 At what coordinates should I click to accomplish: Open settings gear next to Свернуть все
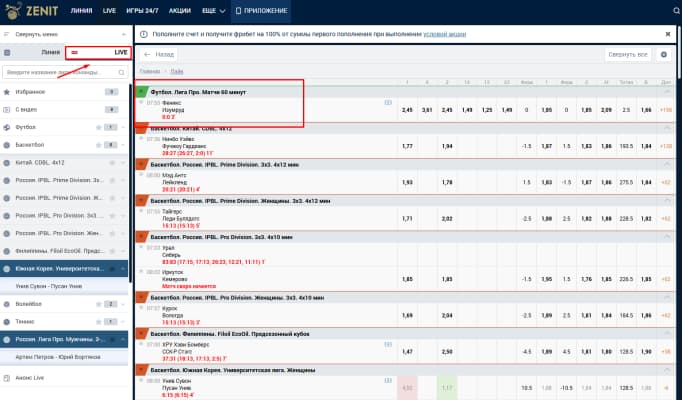(x=664, y=54)
